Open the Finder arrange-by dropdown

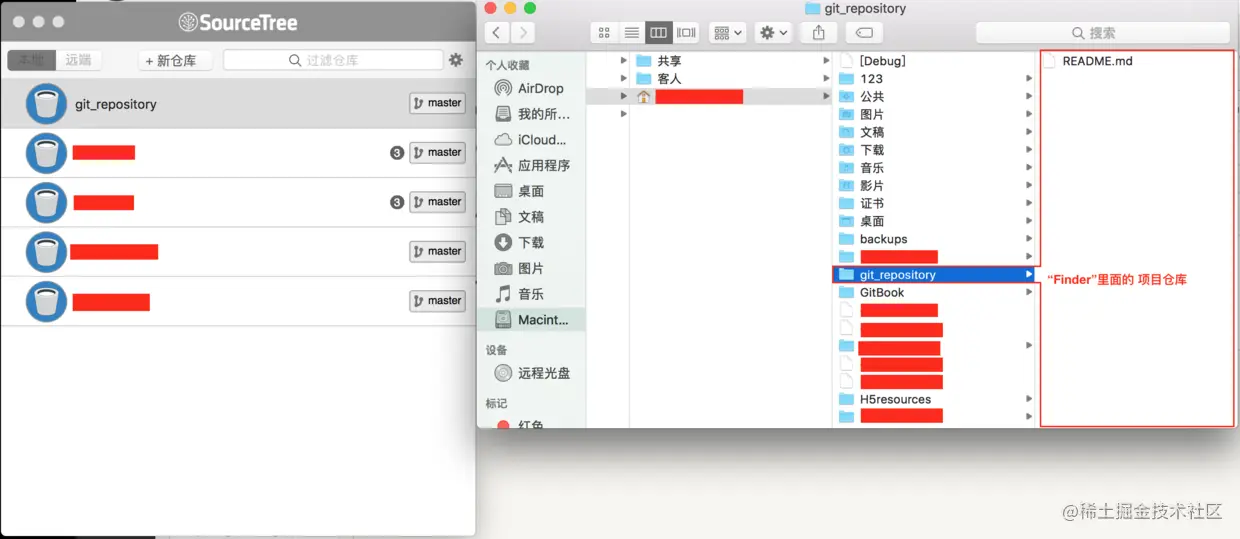tap(727, 33)
